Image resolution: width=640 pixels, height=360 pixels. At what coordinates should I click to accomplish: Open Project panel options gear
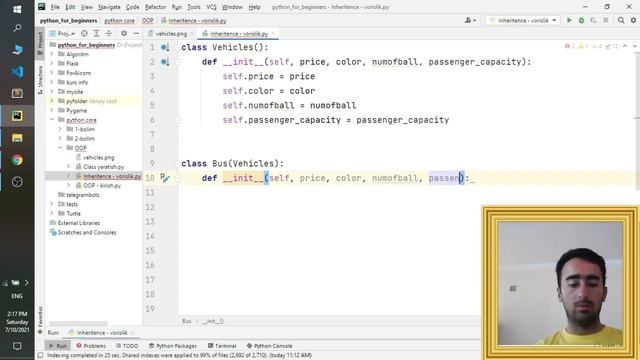click(x=124, y=33)
